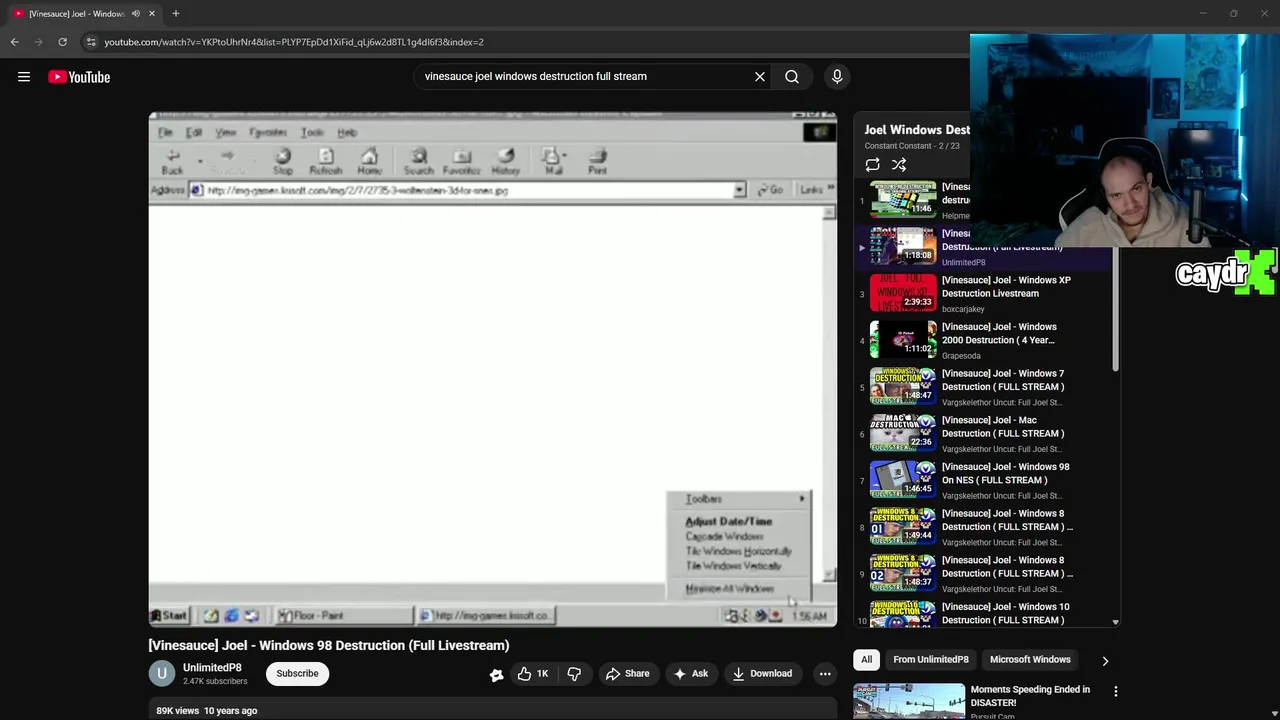Viewport: 1280px width, 720px height.
Task: Click the search magnifier button
Action: [792, 76]
